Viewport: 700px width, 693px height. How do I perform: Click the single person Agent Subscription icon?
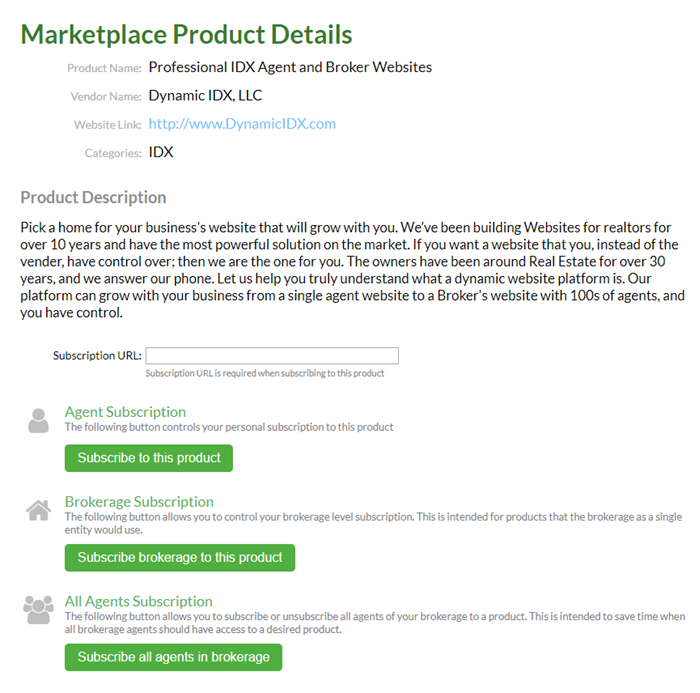pyautogui.click(x=38, y=420)
